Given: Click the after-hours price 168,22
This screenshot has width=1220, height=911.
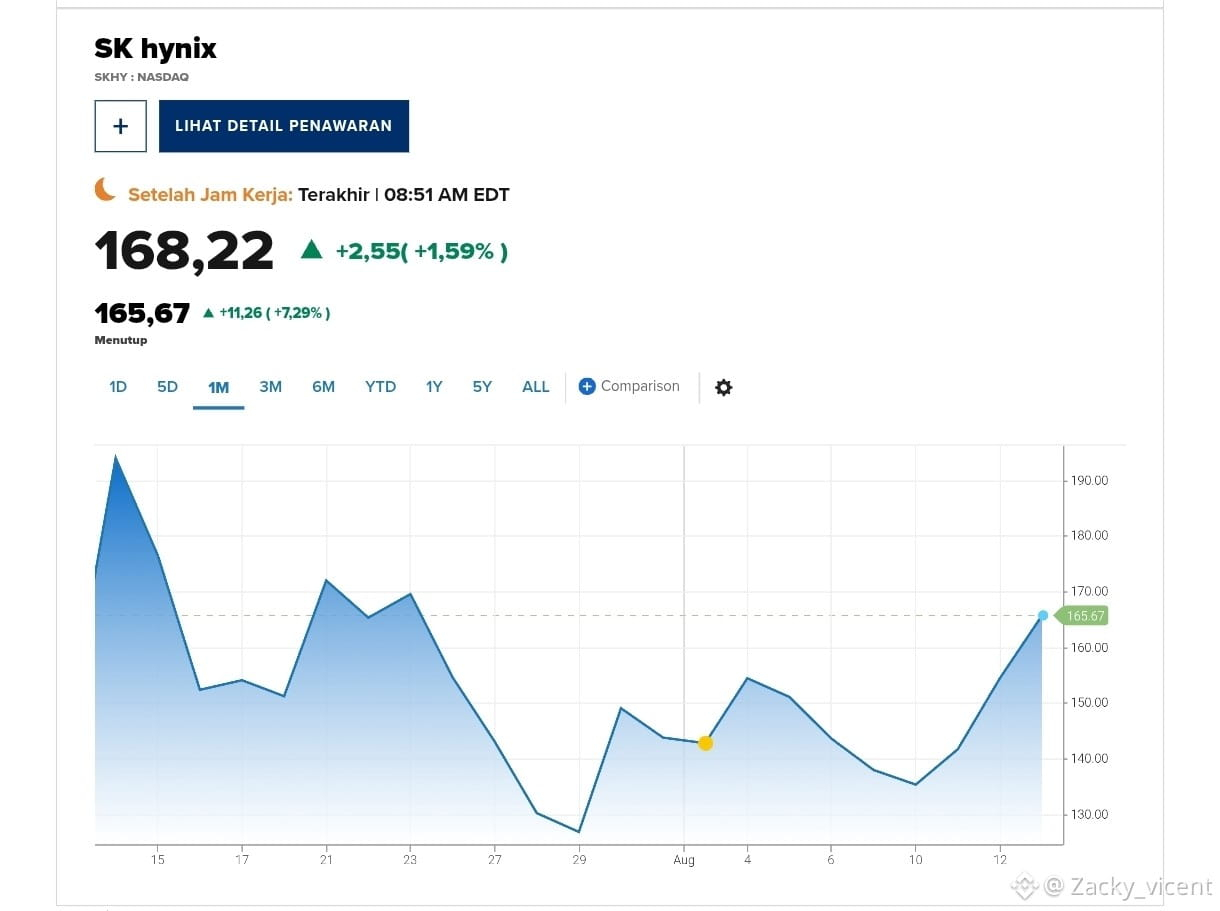Looking at the screenshot, I should [184, 251].
